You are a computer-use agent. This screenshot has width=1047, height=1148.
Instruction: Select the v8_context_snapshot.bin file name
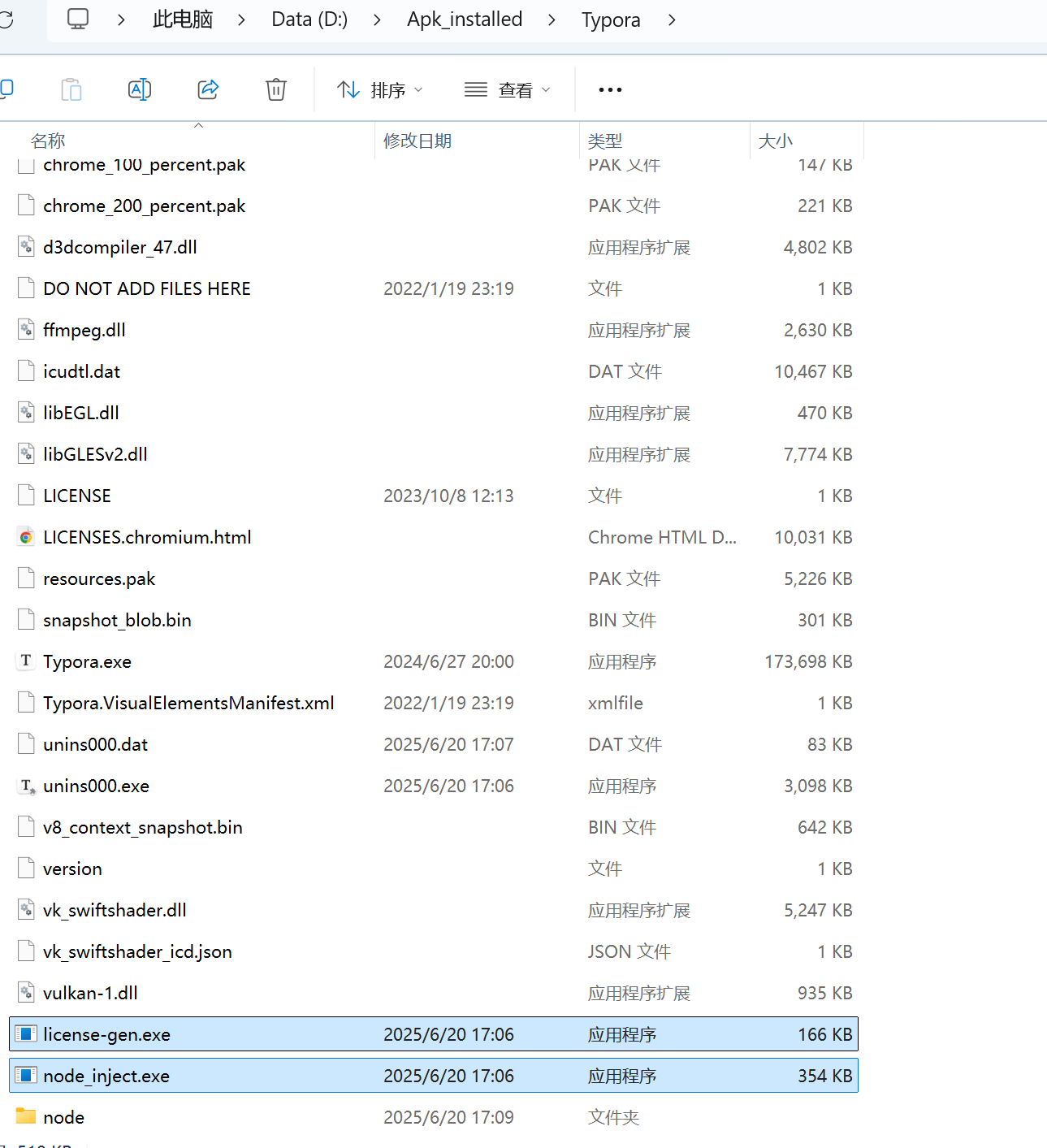[x=143, y=827]
